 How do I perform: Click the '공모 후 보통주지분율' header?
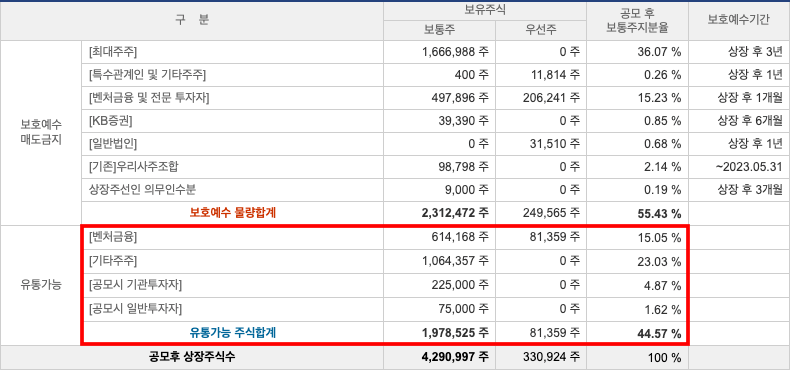coord(637,20)
